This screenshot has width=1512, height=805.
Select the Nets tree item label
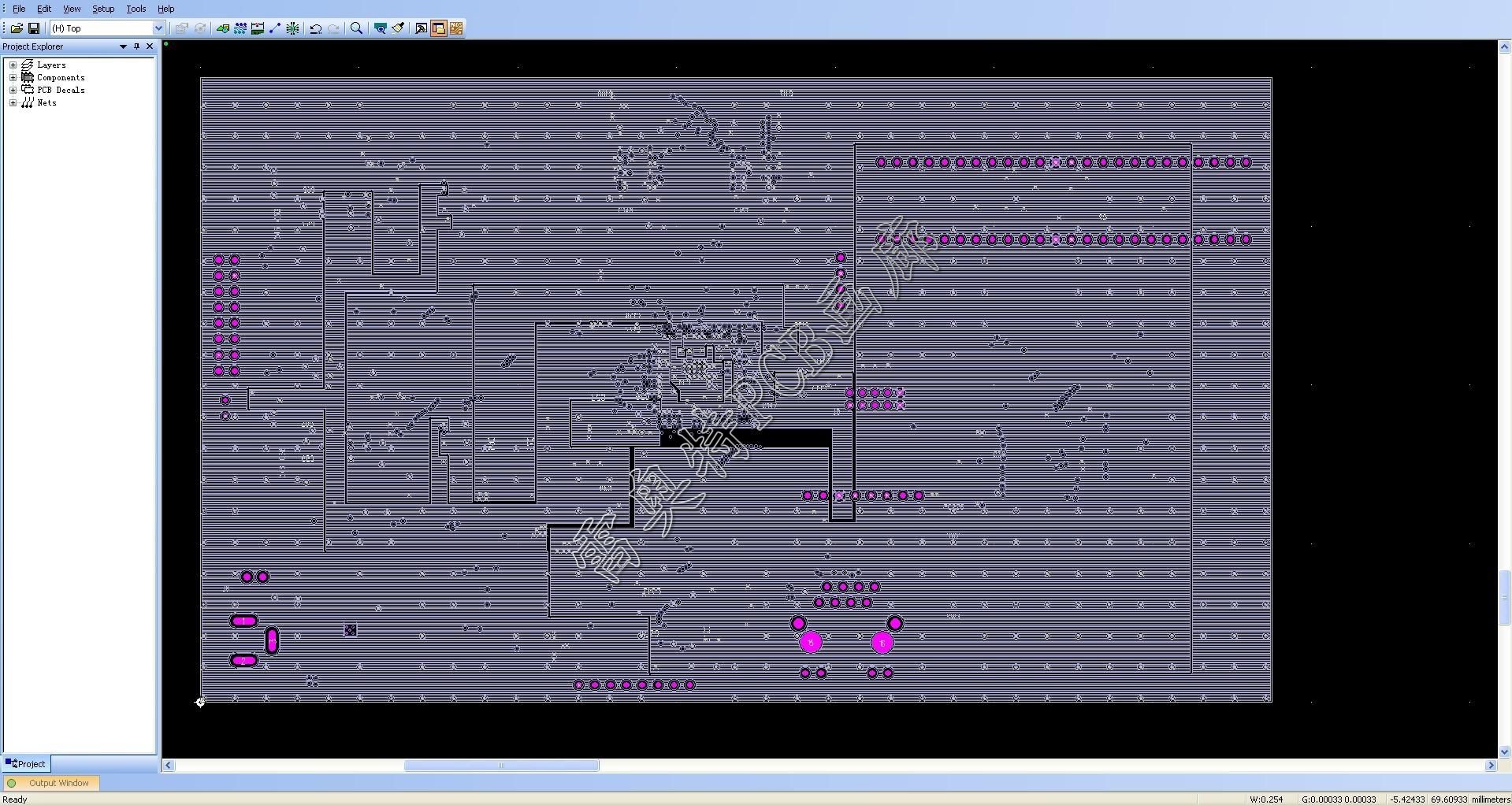pos(46,103)
